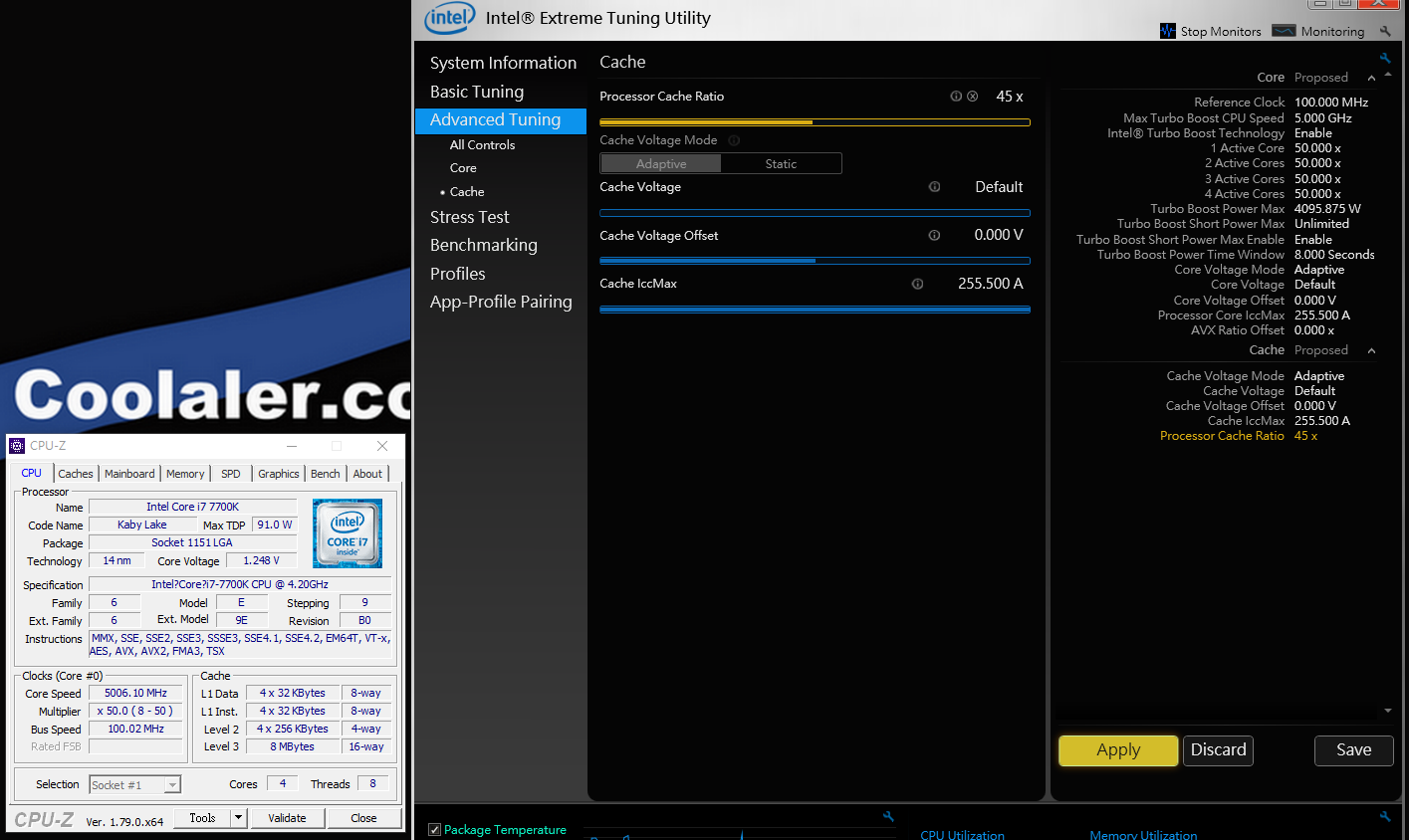Click the proposed panel scroll down arrow
1409x840 pixels.
(x=1388, y=711)
